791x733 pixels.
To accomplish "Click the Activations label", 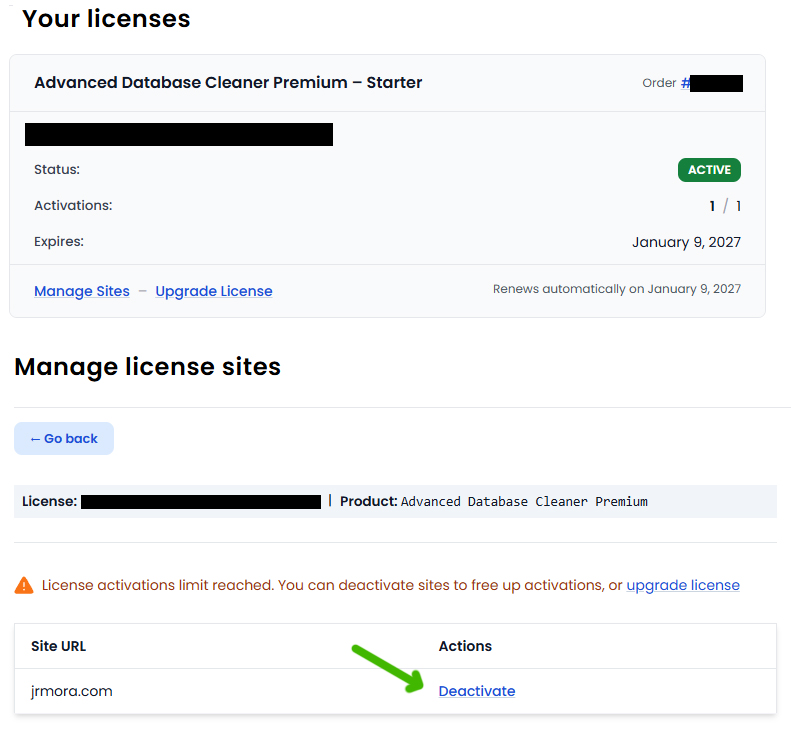I will pyautogui.click(x=73, y=206).
